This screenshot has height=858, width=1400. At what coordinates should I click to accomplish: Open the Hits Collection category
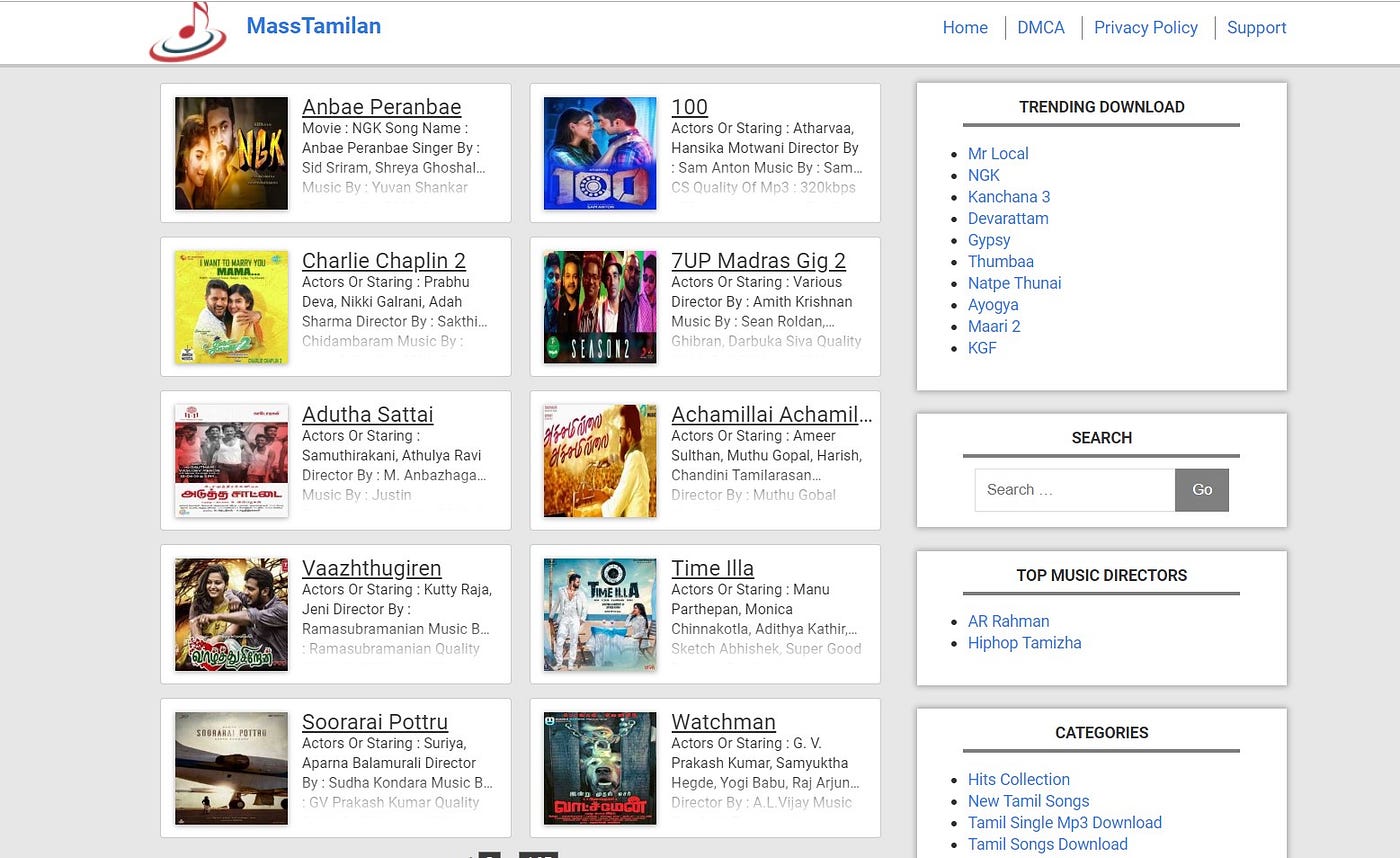pos(1019,779)
